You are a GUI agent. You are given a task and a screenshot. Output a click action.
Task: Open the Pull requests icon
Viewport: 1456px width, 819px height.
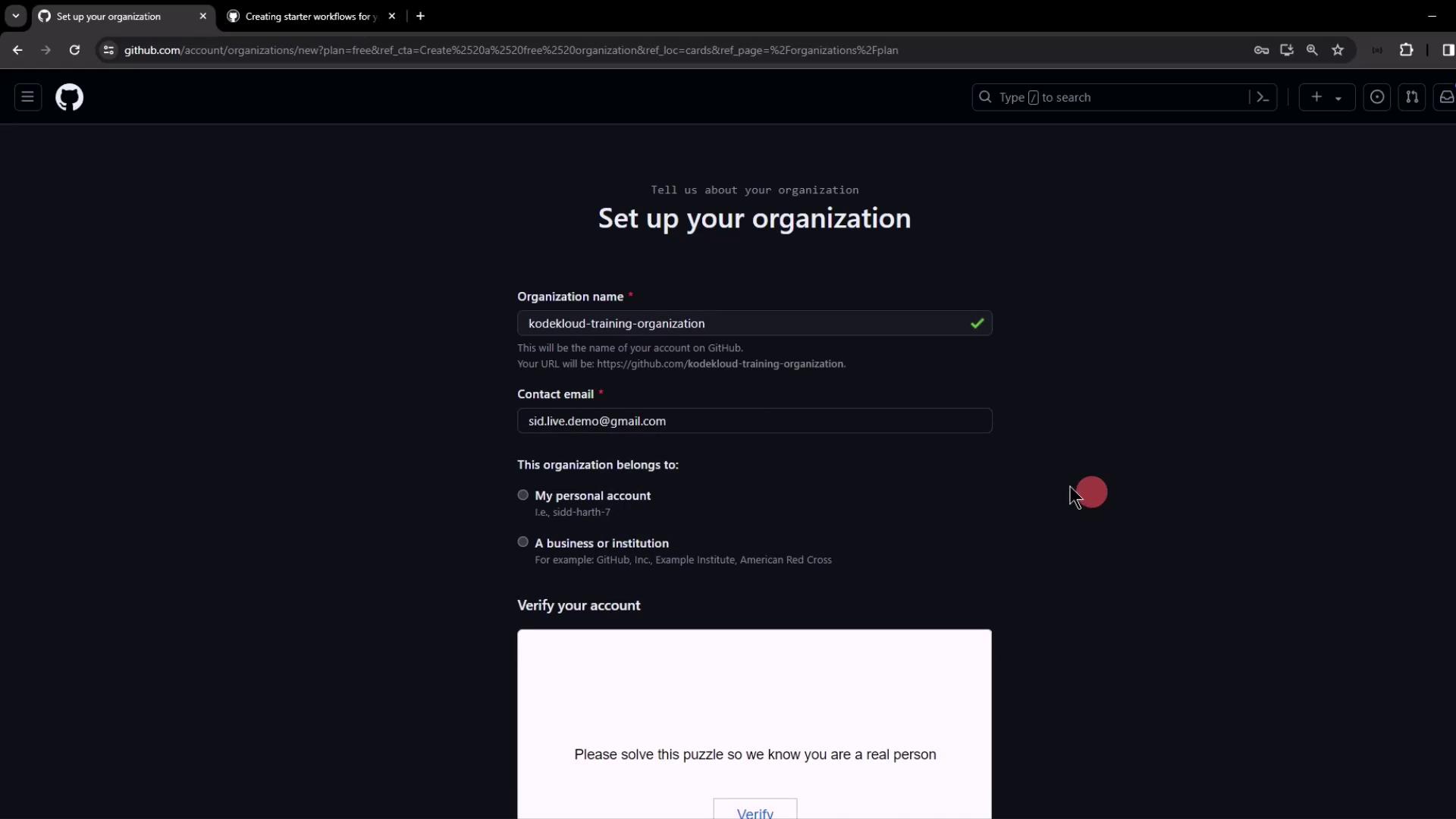click(1411, 97)
